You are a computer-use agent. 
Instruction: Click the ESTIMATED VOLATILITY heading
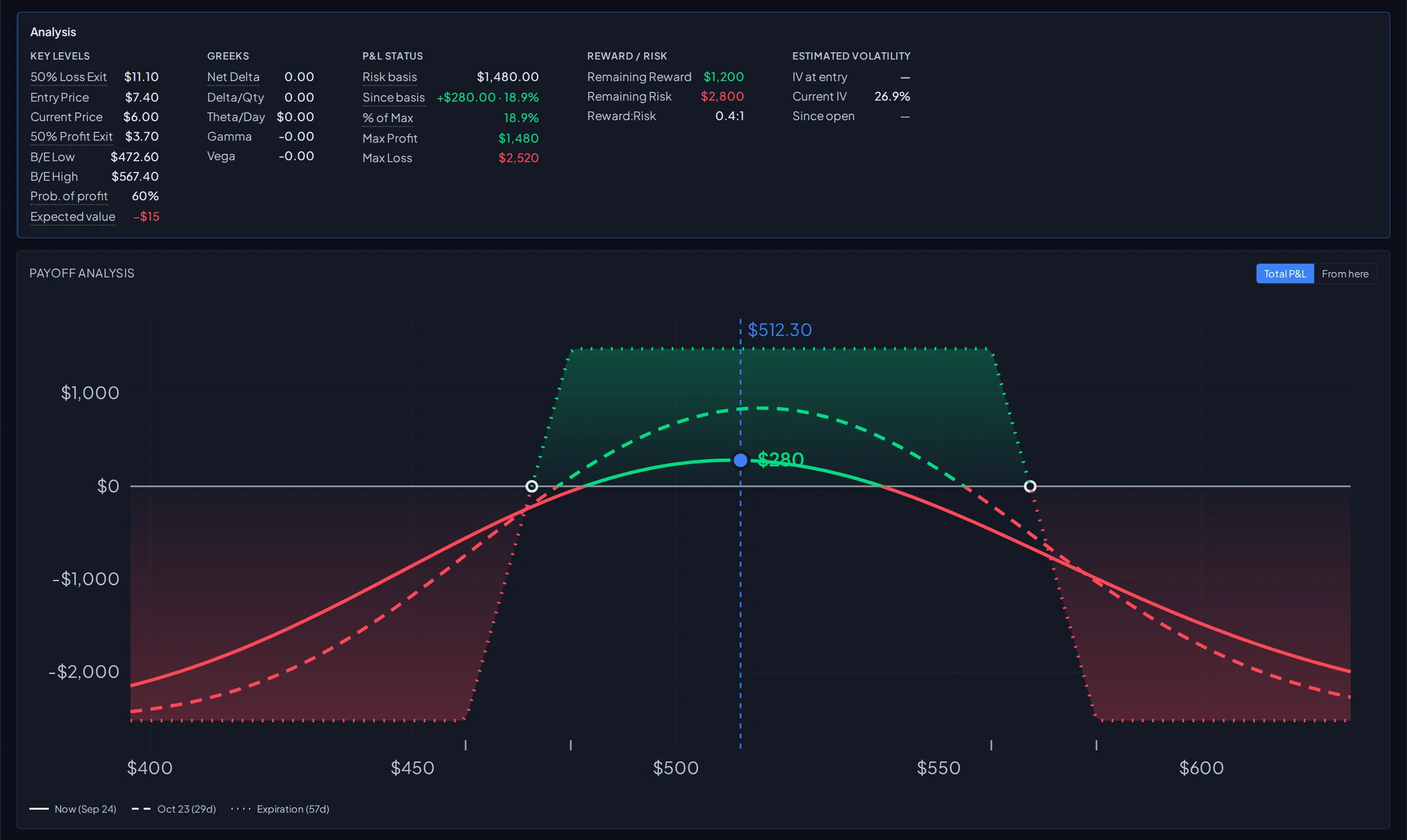coord(851,56)
